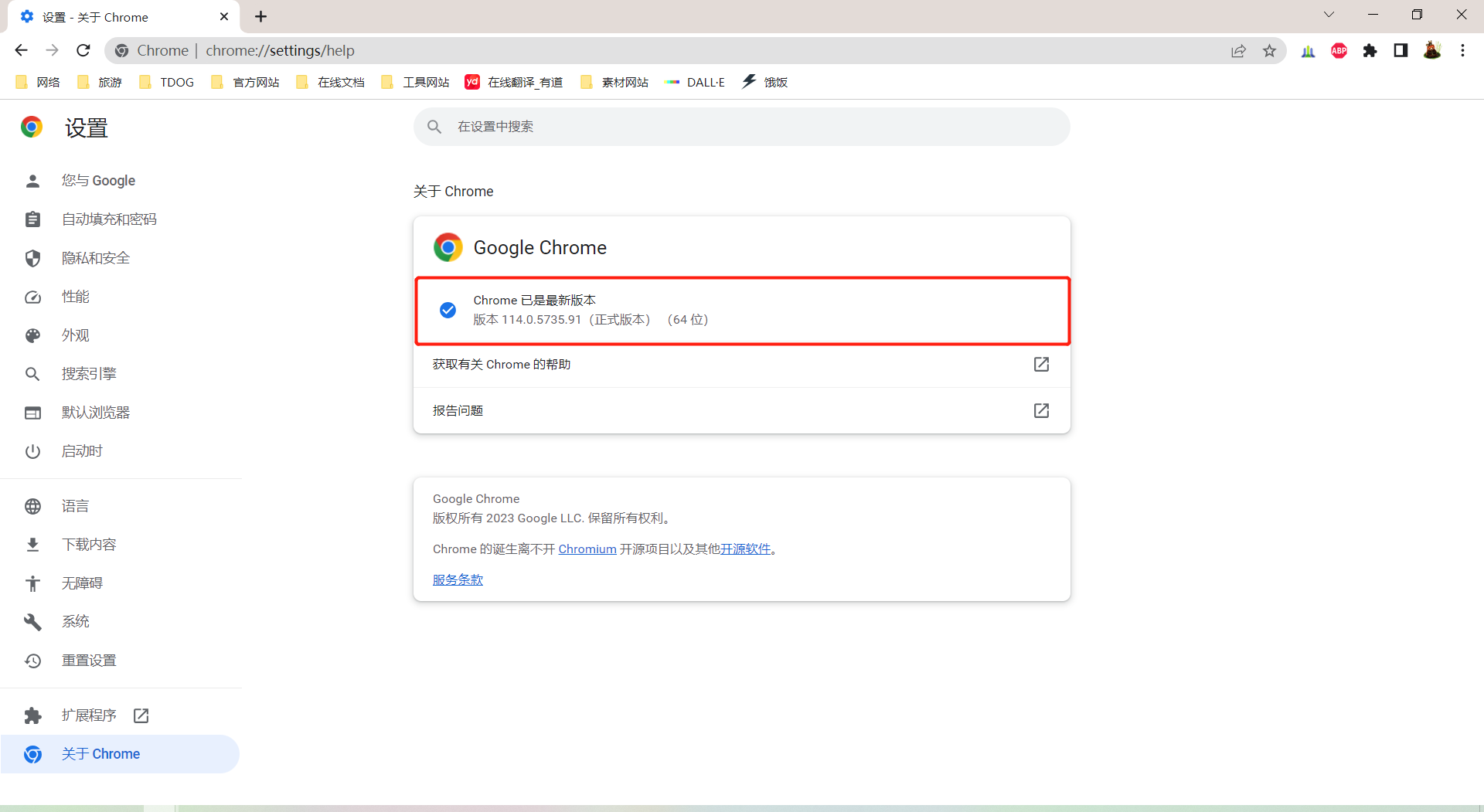
Task: Click the share page icon in address bar
Action: coord(1238,50)
